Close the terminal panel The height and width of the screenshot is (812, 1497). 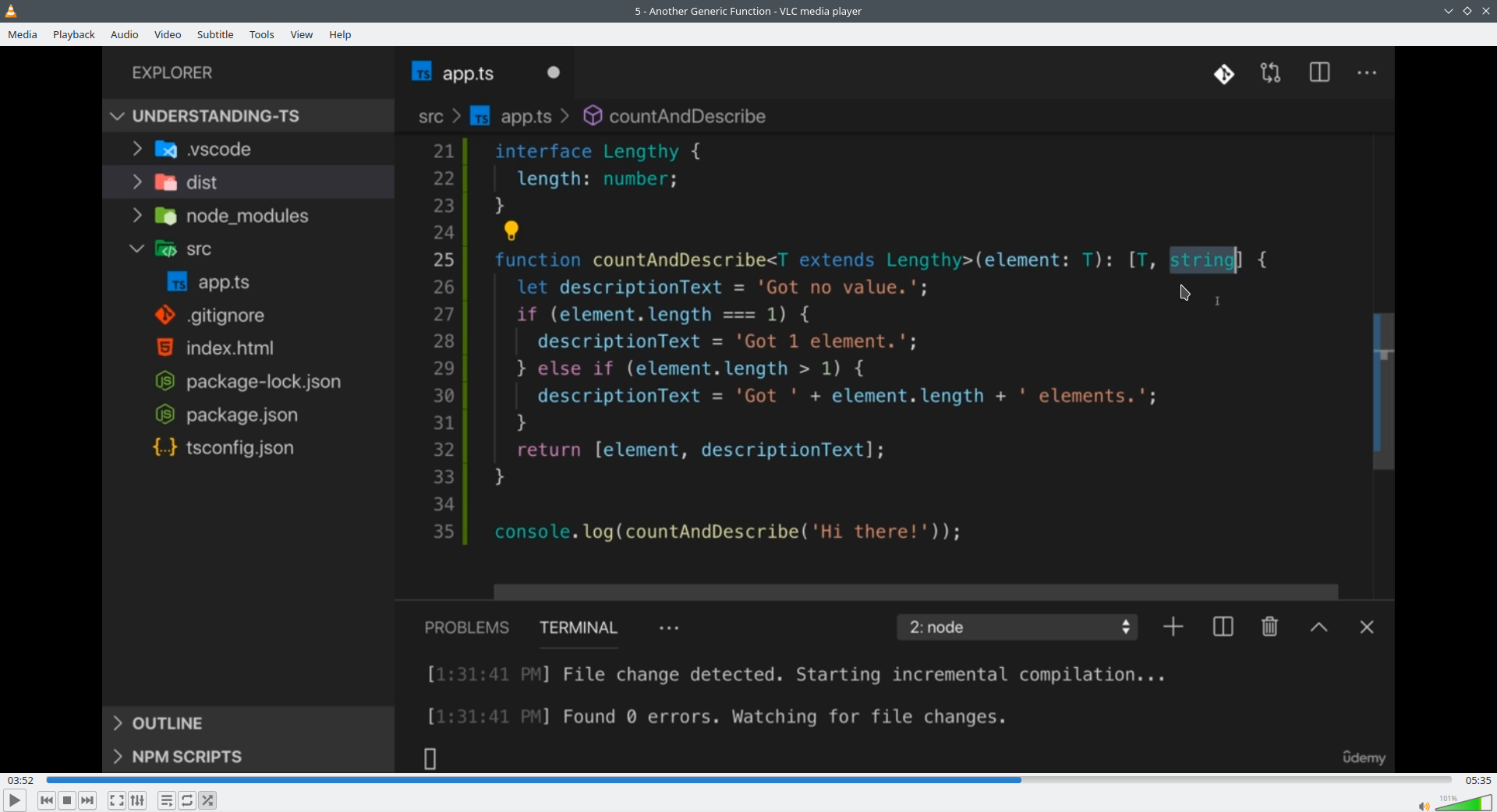1367,627
